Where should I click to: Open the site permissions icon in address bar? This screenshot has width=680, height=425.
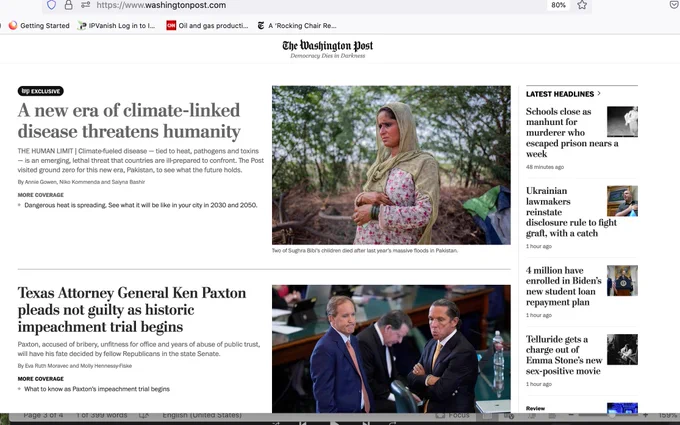coord(85,5)
